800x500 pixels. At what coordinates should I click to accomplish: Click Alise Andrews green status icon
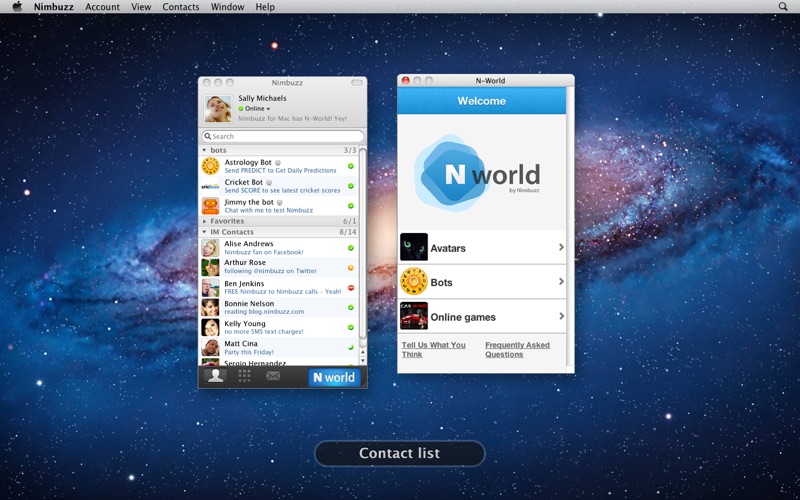tap(351, 248)
